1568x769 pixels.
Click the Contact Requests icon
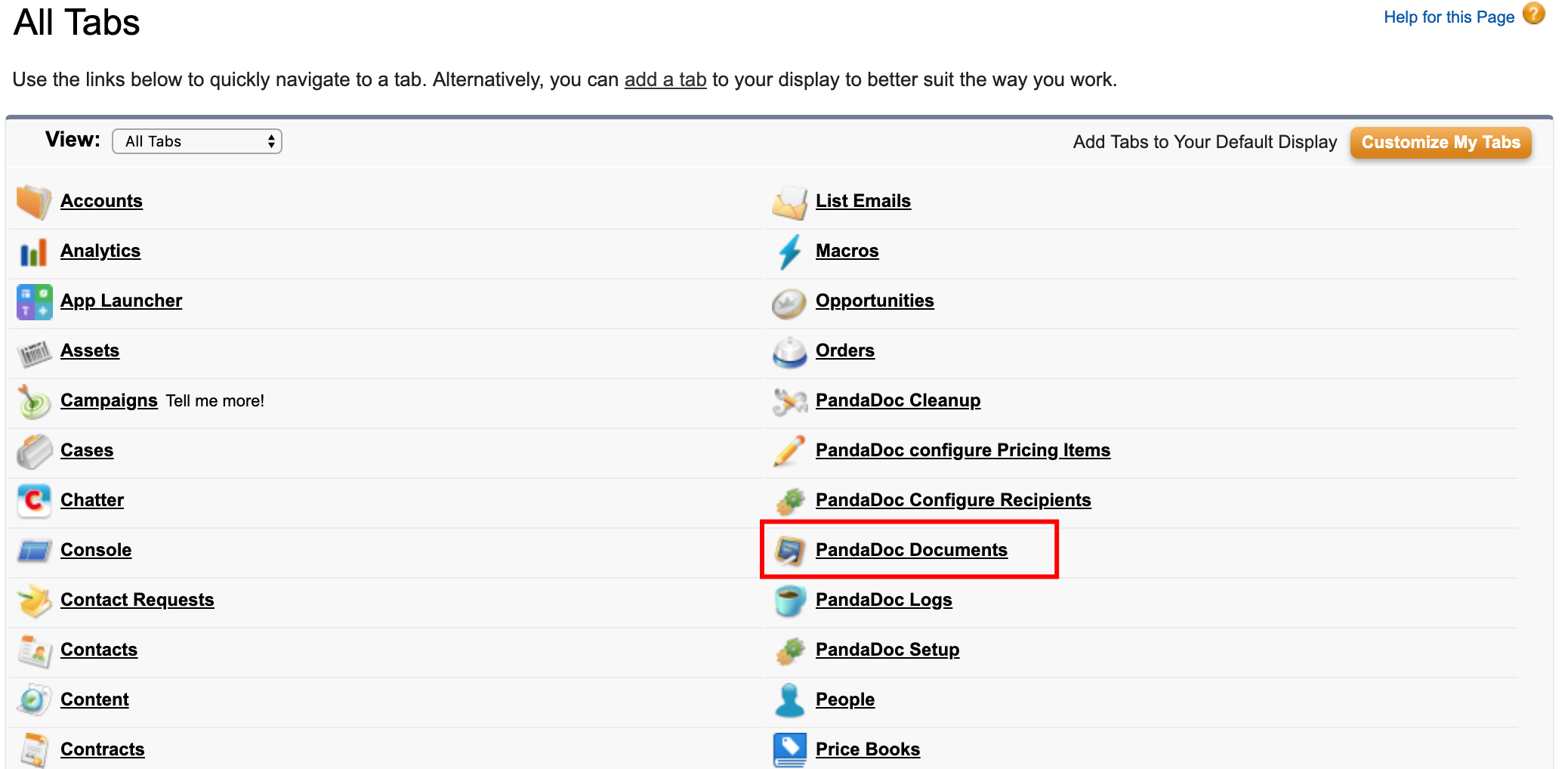coord(34,601)
